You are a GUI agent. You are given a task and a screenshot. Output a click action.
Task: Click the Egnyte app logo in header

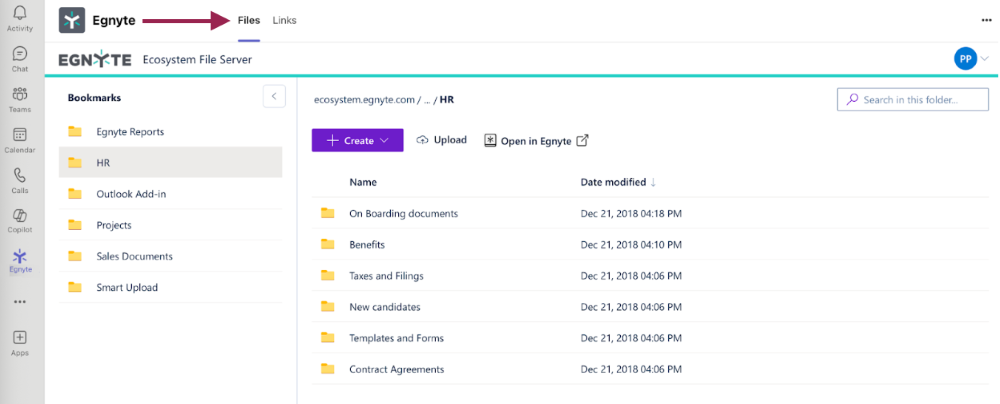coord(72,20)
